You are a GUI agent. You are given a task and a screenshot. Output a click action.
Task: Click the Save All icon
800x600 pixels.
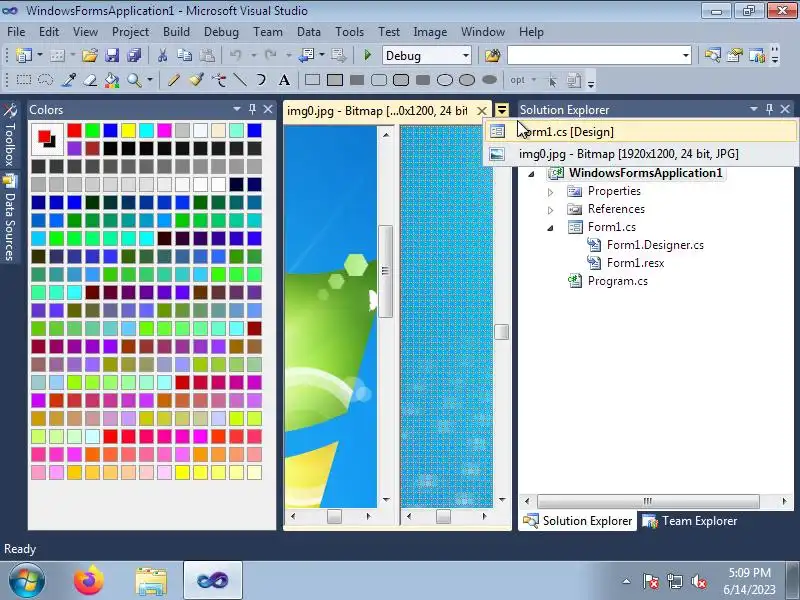(134, 55)
